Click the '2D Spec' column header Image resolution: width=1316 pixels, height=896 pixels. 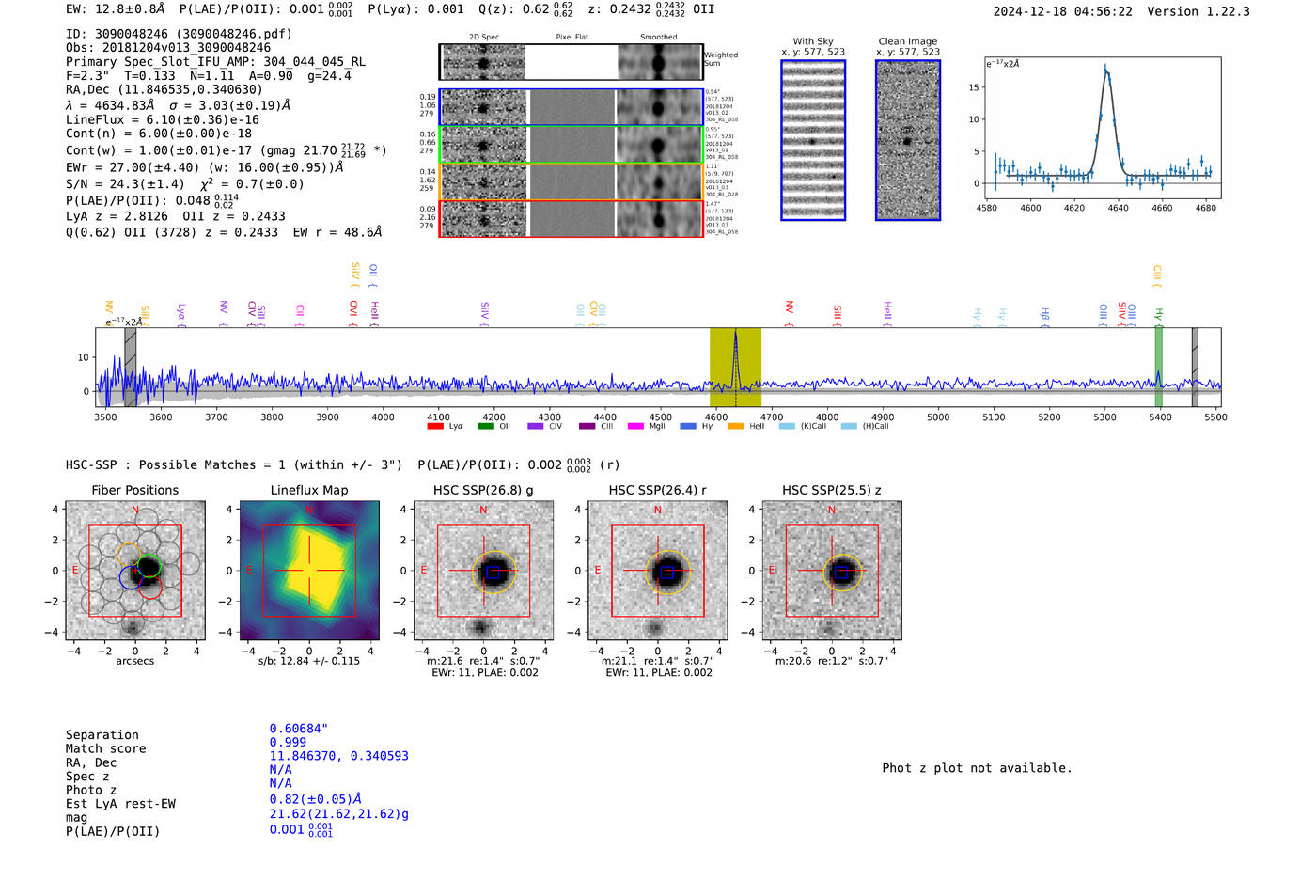(484, 38)
